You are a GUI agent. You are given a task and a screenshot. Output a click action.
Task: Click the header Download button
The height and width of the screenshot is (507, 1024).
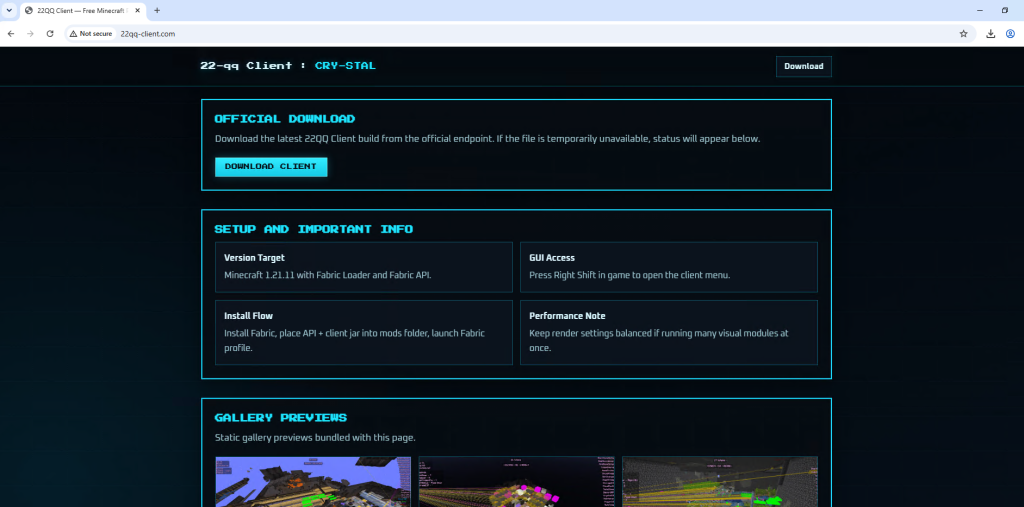click(803, 66)
